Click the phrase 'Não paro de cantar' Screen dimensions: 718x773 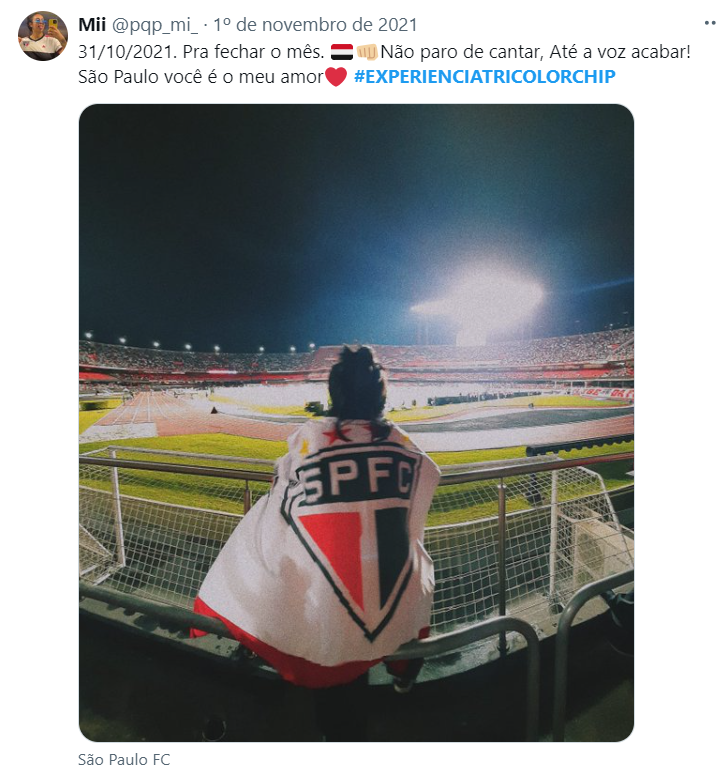tap(461, 52)
